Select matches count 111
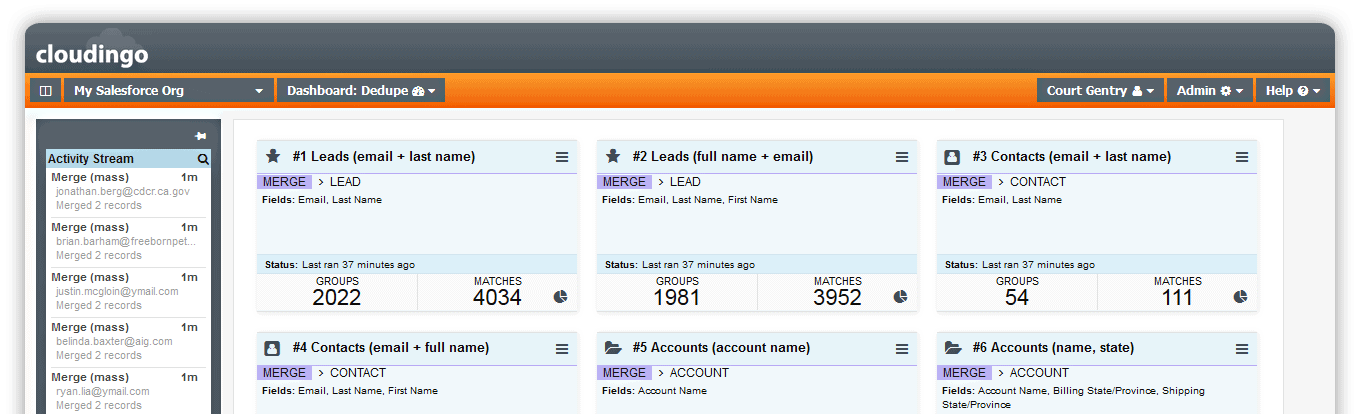 click(x=1177, y=298)
